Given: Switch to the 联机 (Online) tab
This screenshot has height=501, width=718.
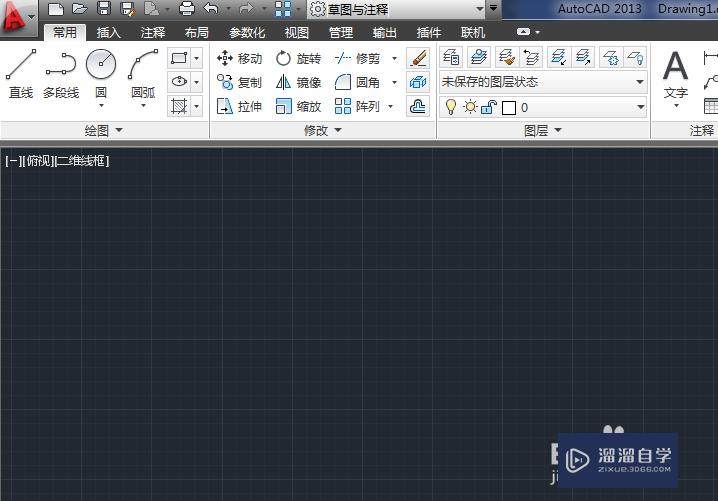Looking at the screenshot, I should point(473,32).
